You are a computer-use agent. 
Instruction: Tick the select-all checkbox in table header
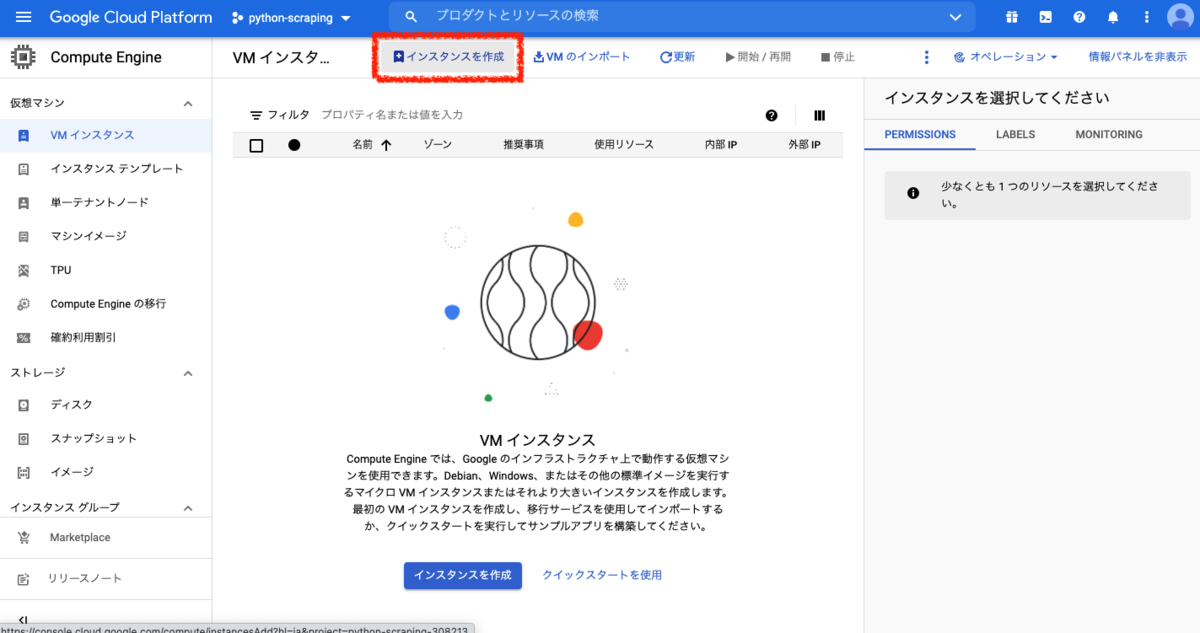point(256,145)
